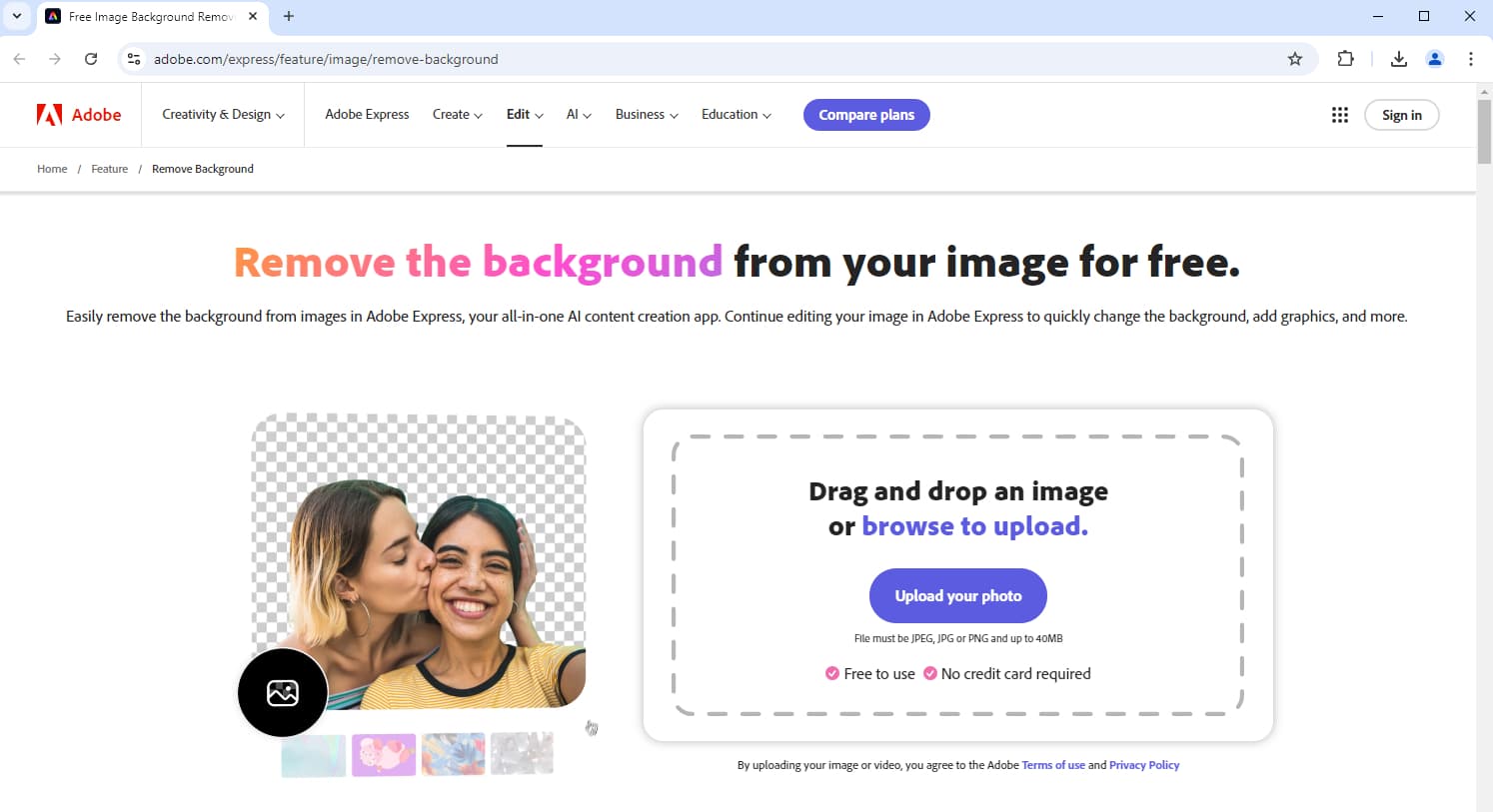Click the Upload your photo button
The height and width of the screenshot is (812, 1493).
957,595
